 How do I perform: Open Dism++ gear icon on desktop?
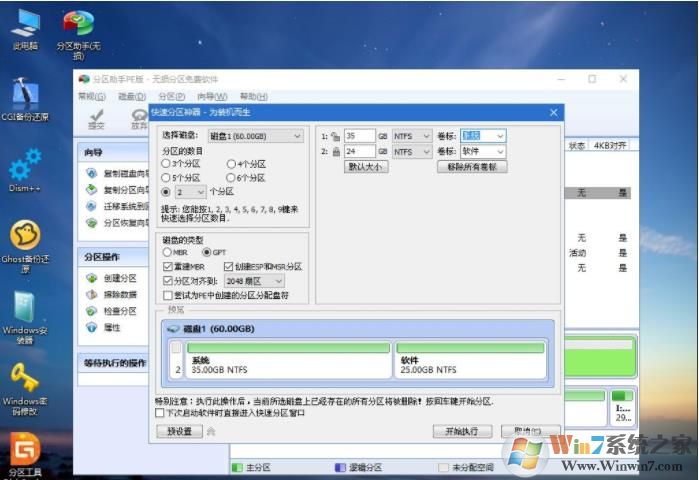(x=25, y=165)
